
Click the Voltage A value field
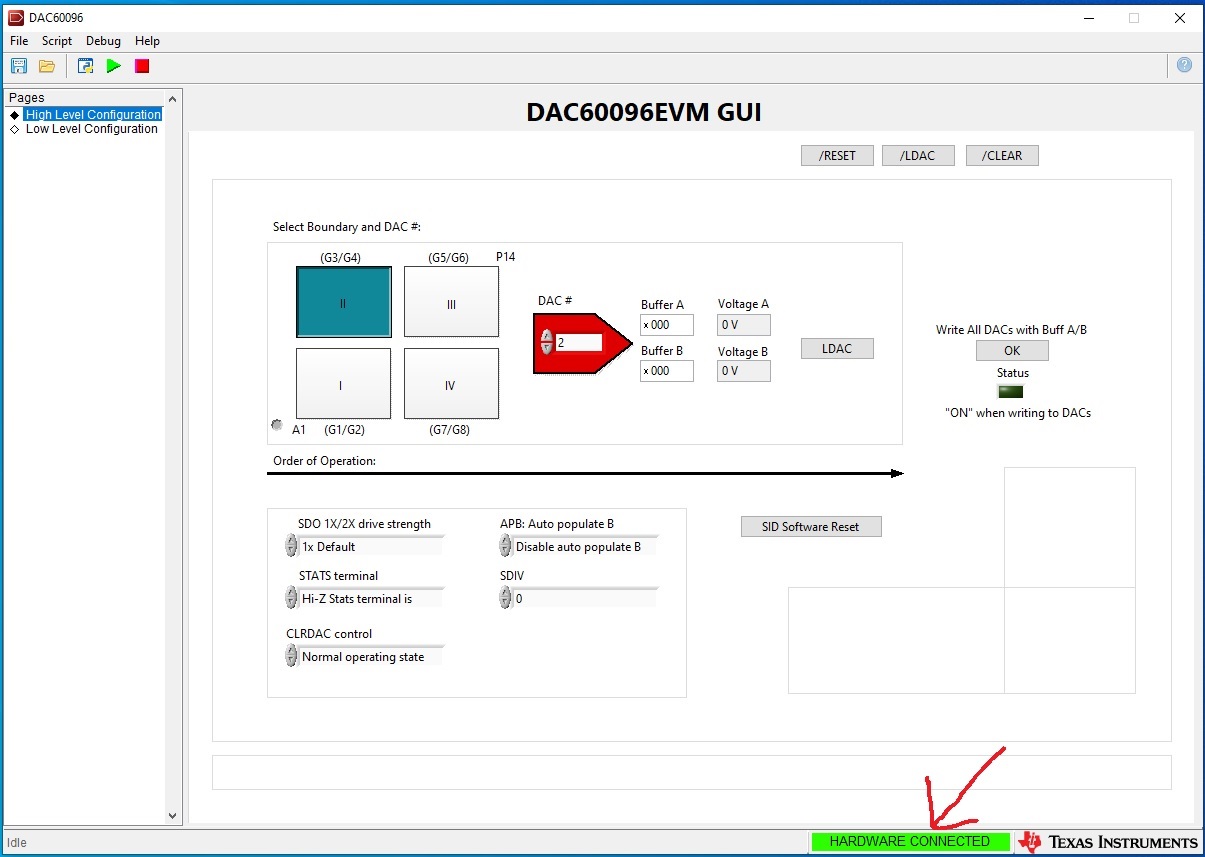(x=744, y=325)
